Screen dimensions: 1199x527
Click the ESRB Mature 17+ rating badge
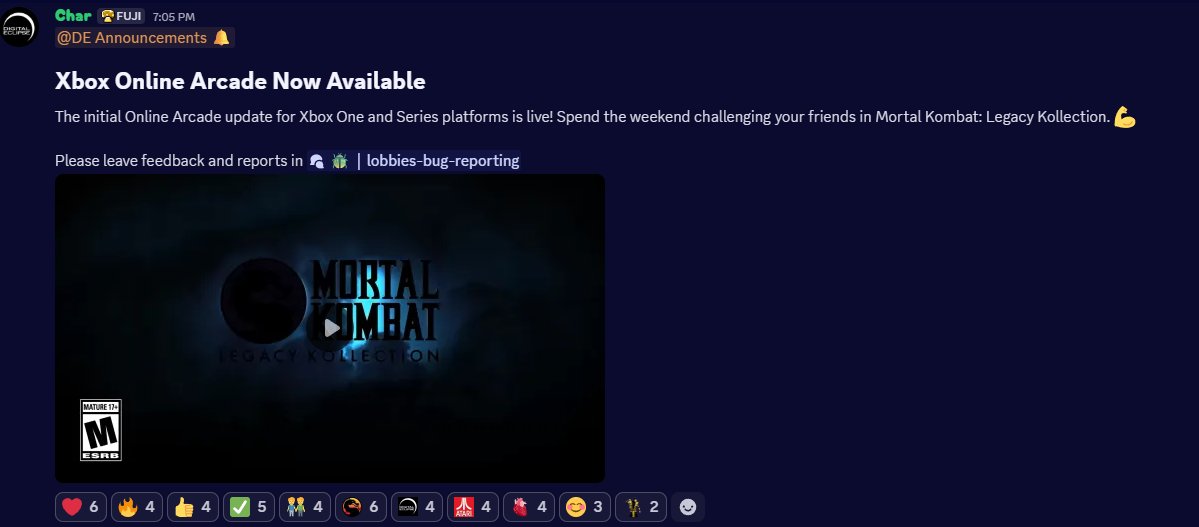click(101, 430)
